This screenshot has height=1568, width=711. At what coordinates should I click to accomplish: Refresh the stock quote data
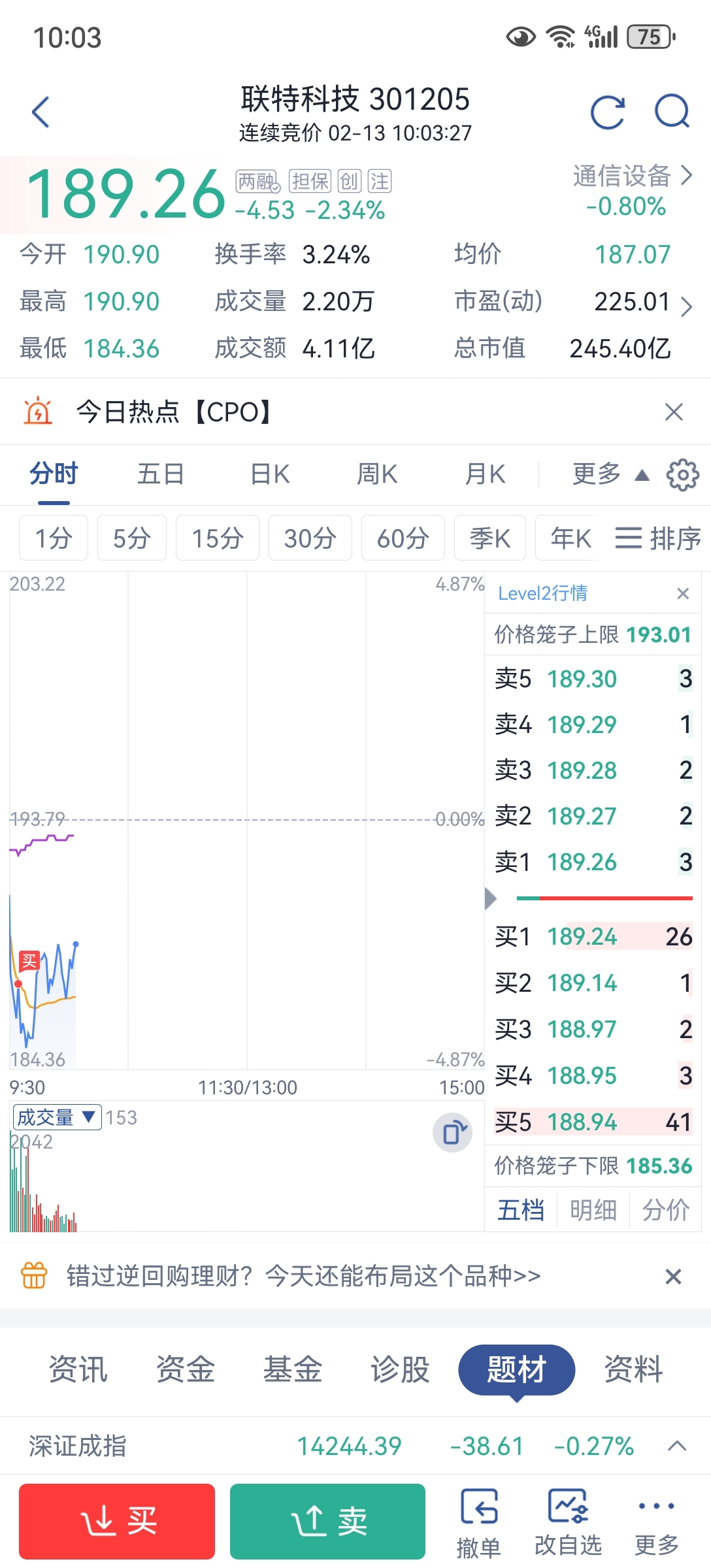tap(607, 112)
